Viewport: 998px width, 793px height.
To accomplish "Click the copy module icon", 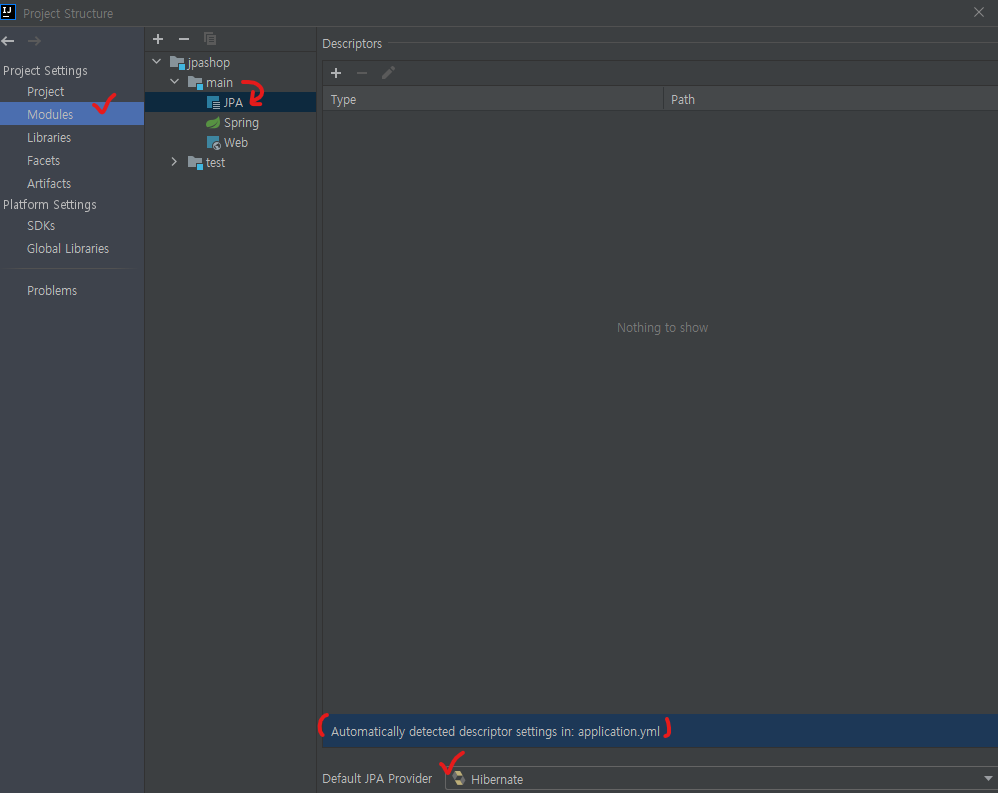I will [210, 39].
